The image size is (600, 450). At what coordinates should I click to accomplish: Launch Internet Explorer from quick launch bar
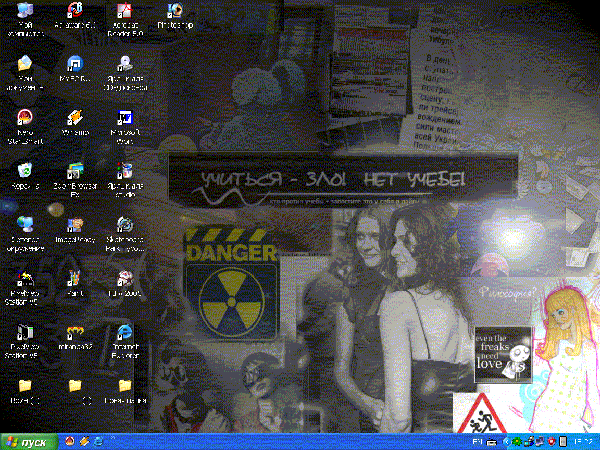(x=98, y=442)
